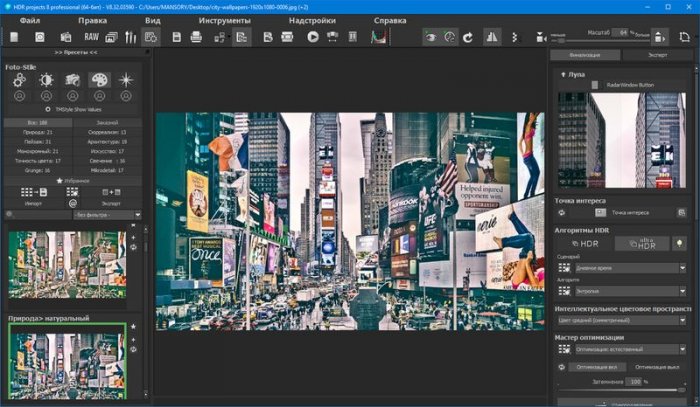Open the 'без фильтров' filter dropdown
700x407 pixels.
coord(103,214)
